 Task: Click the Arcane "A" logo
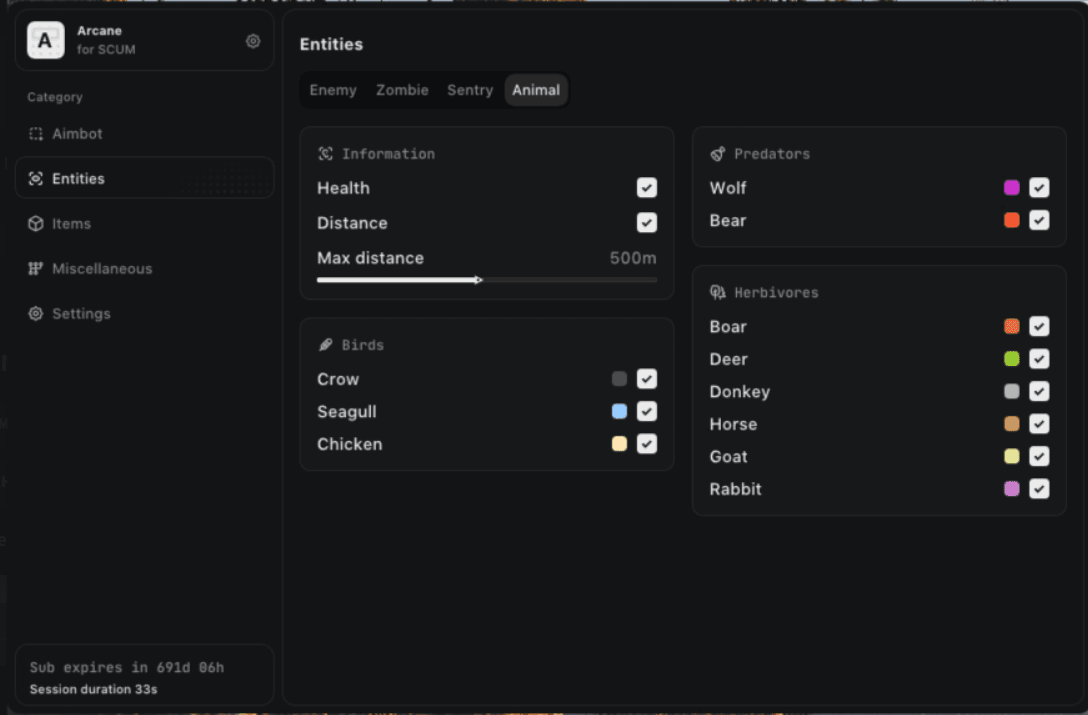pyautogui.click(x=45, y=41)
